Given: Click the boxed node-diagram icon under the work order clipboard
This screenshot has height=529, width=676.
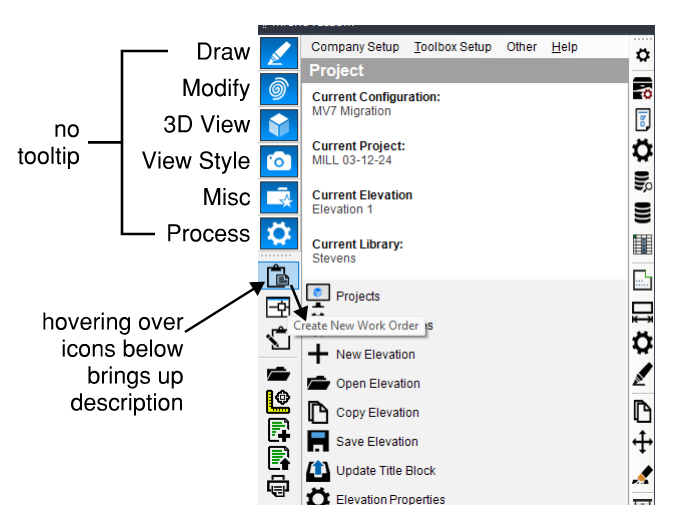Looking at the screenshot, I should click(278, 307).
